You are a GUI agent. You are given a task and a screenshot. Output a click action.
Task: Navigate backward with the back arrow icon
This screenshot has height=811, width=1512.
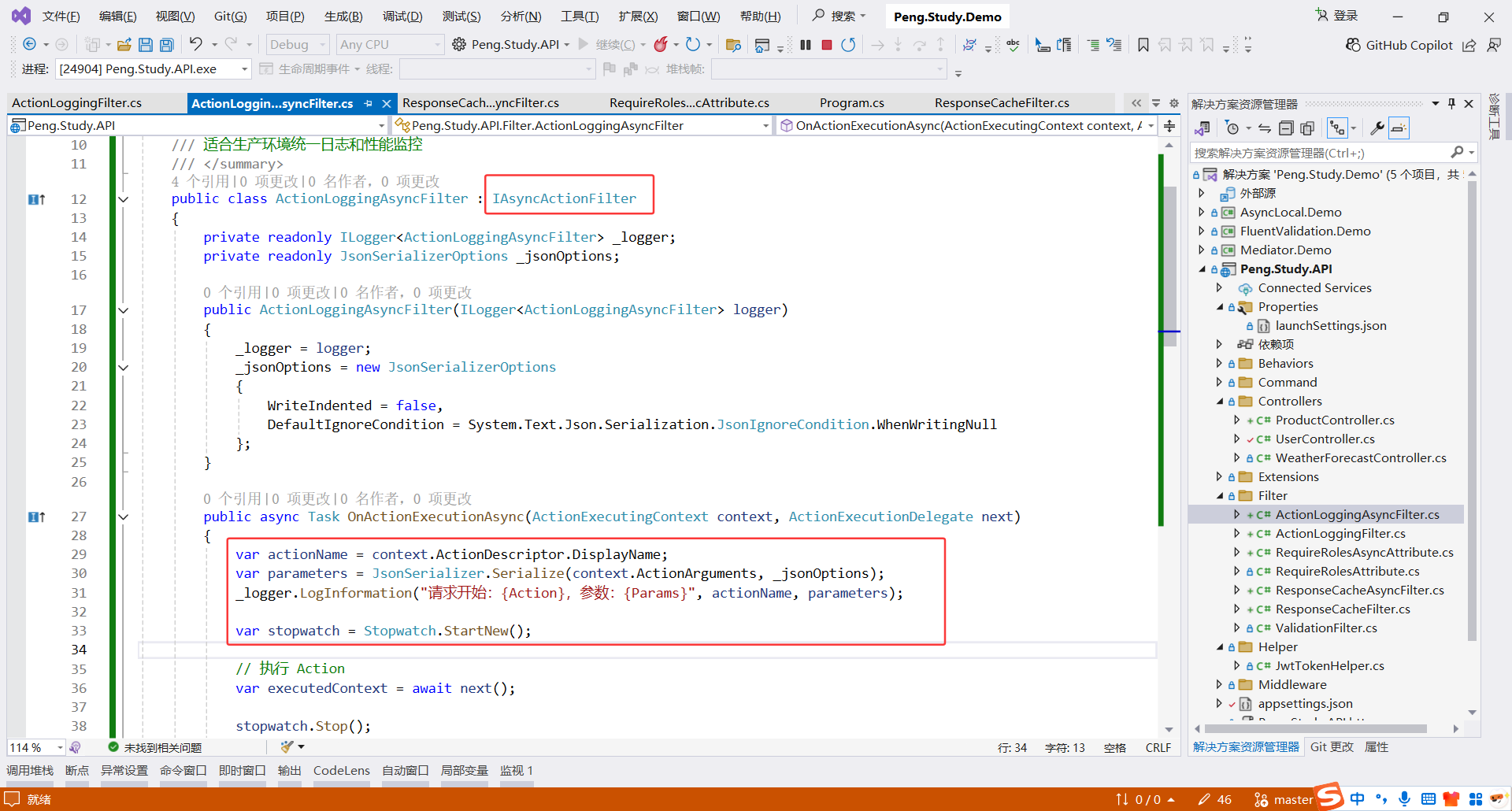pyautogui.click(x=30, y=45)
